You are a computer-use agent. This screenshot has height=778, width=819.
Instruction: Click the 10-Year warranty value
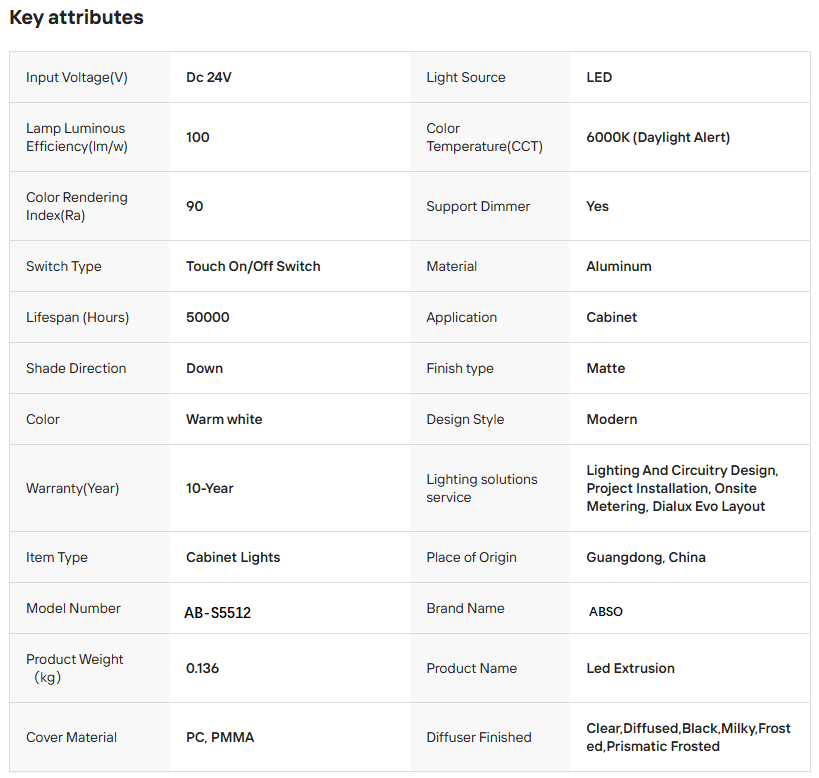pyautogui.click(x=210, y=488)
